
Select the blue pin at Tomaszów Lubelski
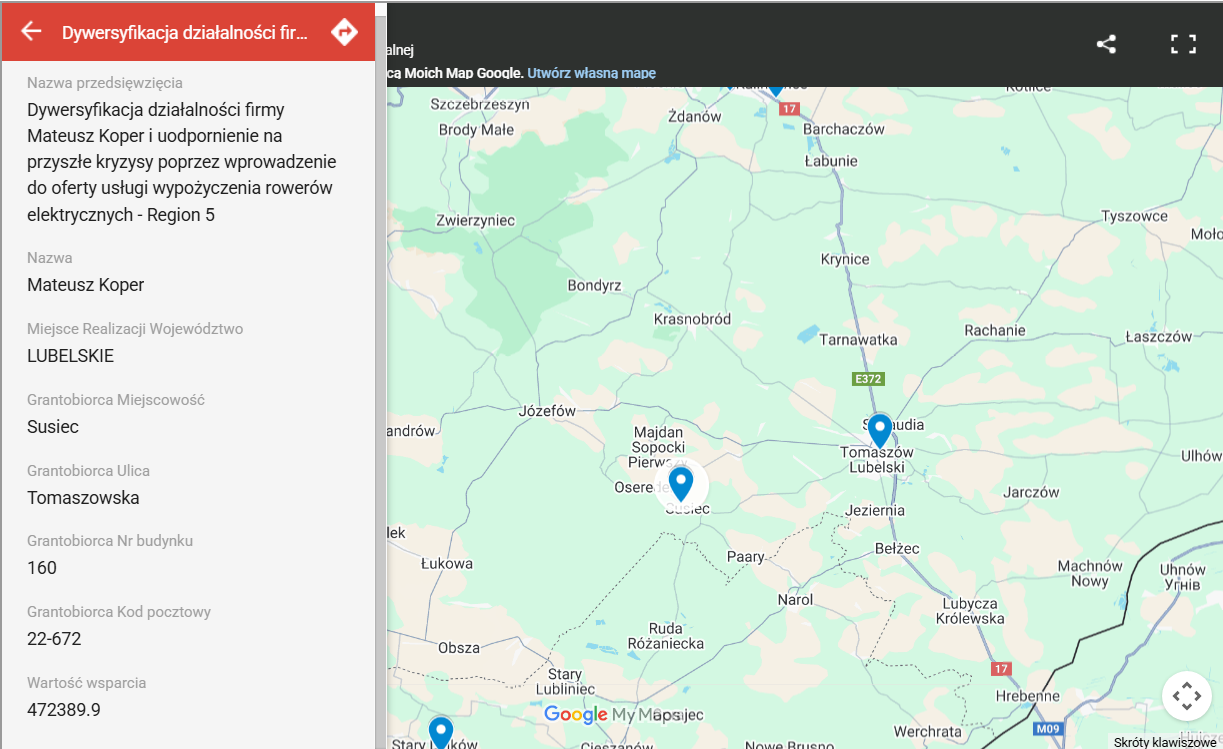[x=879, y=430]
